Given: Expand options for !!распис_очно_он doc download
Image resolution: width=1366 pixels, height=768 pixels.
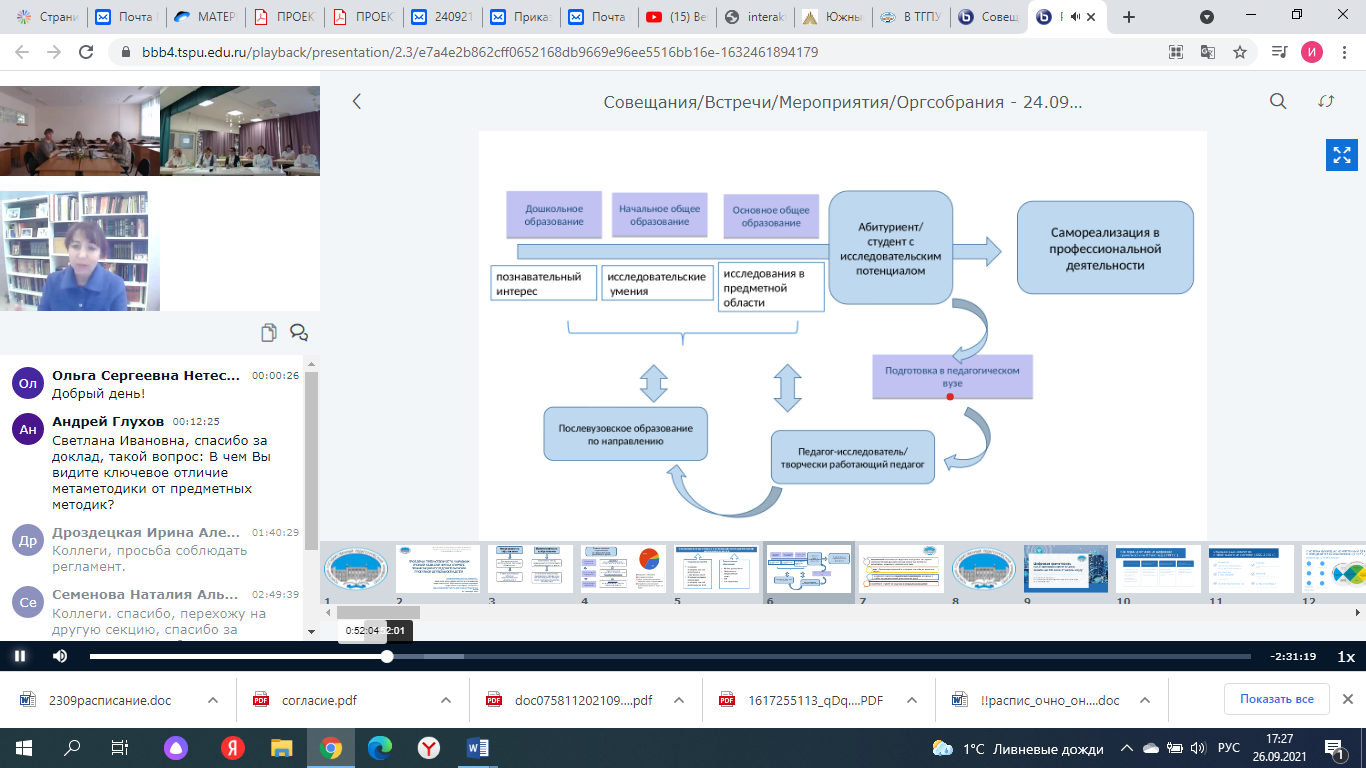Looking at the screenshot, I should [x=1145, y=700].
